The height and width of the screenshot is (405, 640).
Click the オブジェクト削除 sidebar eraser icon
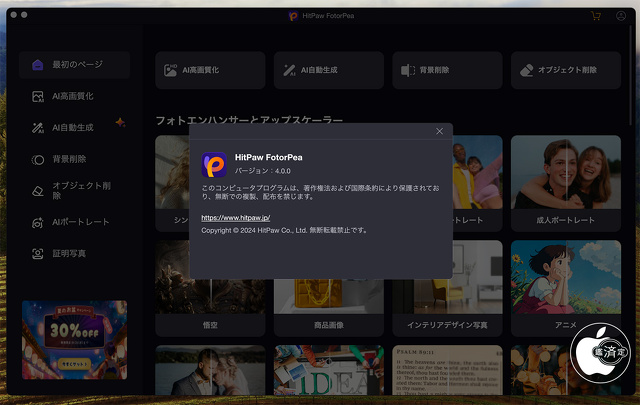pyautogui.click(x=38, y=191)
